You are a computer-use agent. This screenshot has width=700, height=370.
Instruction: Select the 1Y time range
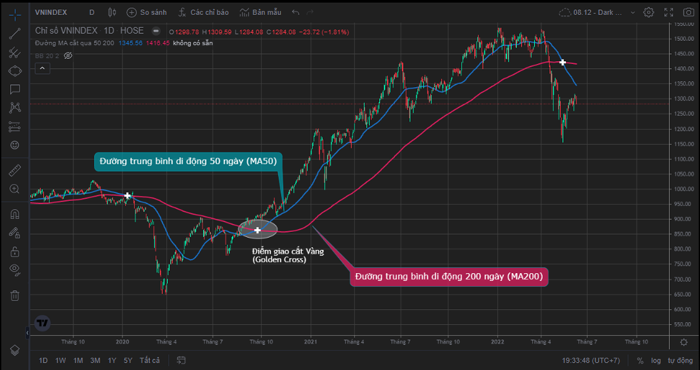click(x=112, y=360)
